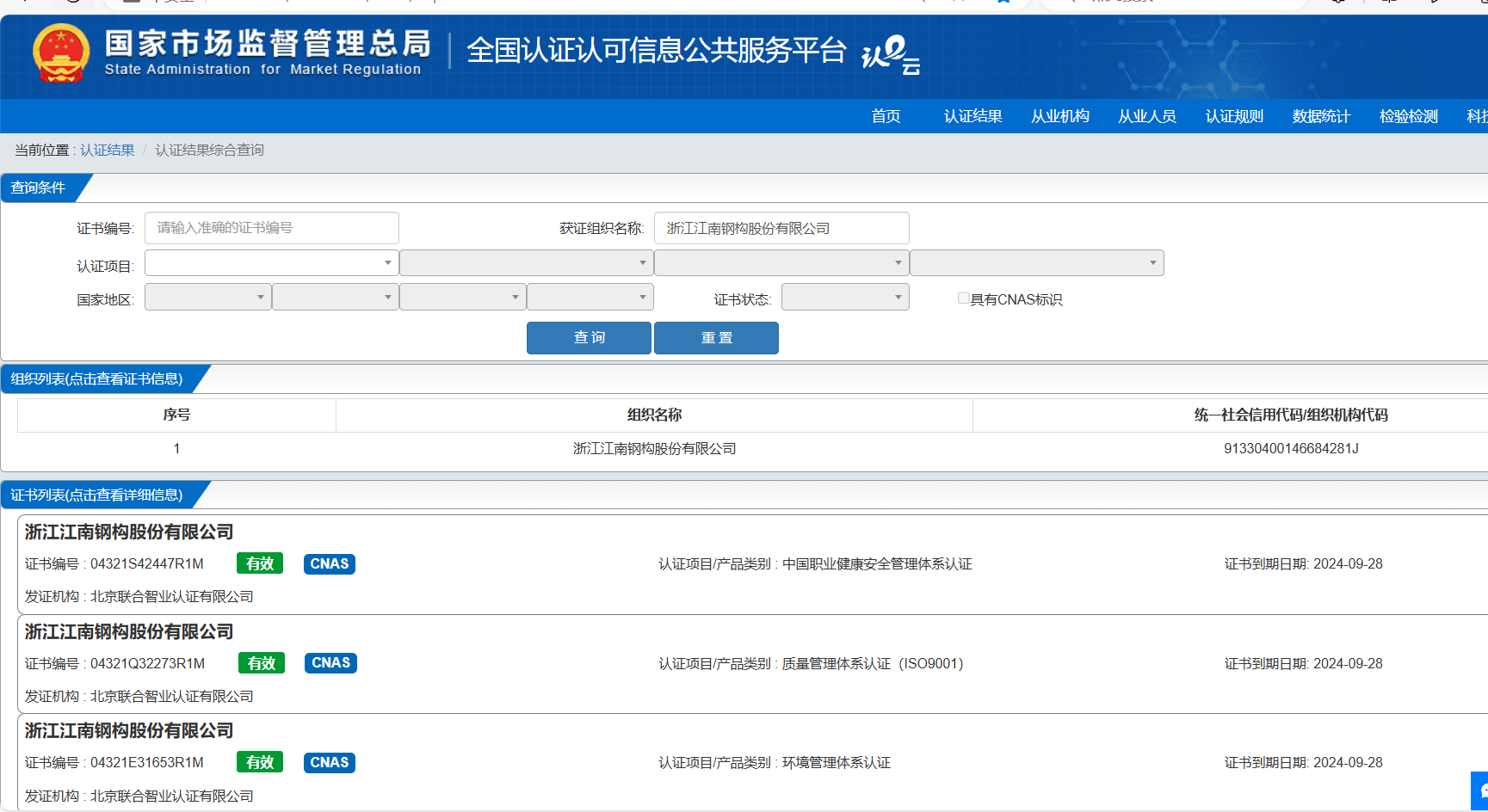
Task: Open the second 国家地区 dropdown
Action: (x=335, y=297)
